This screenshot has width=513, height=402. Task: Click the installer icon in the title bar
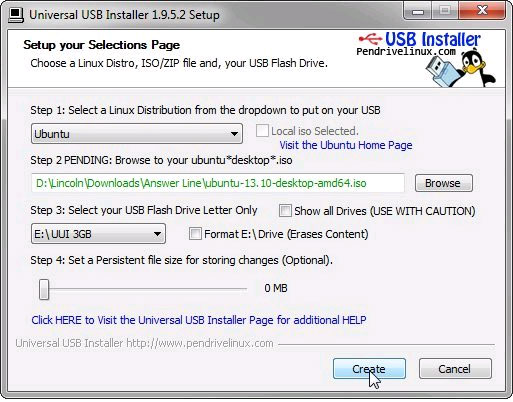(16, 15)
